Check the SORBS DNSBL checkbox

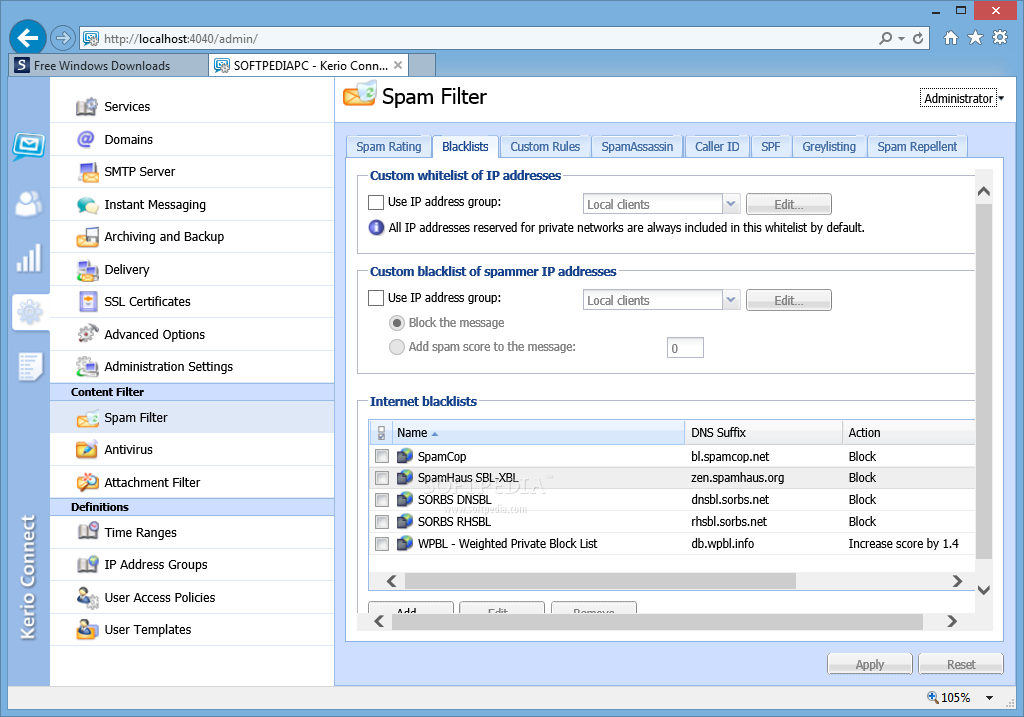(x=382, y=500)
